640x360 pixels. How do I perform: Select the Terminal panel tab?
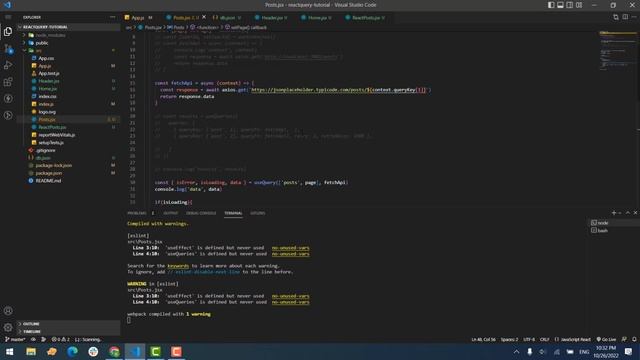click(233, 213)
